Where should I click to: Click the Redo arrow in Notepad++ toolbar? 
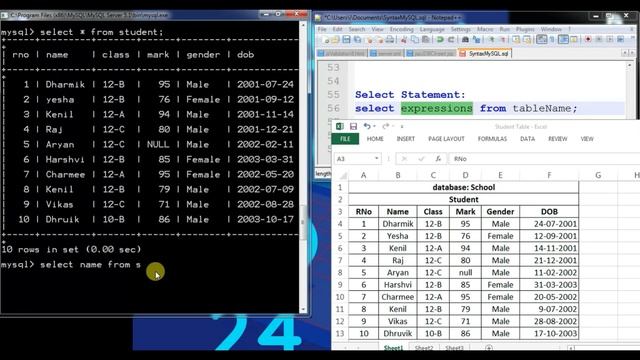[451, 40]
